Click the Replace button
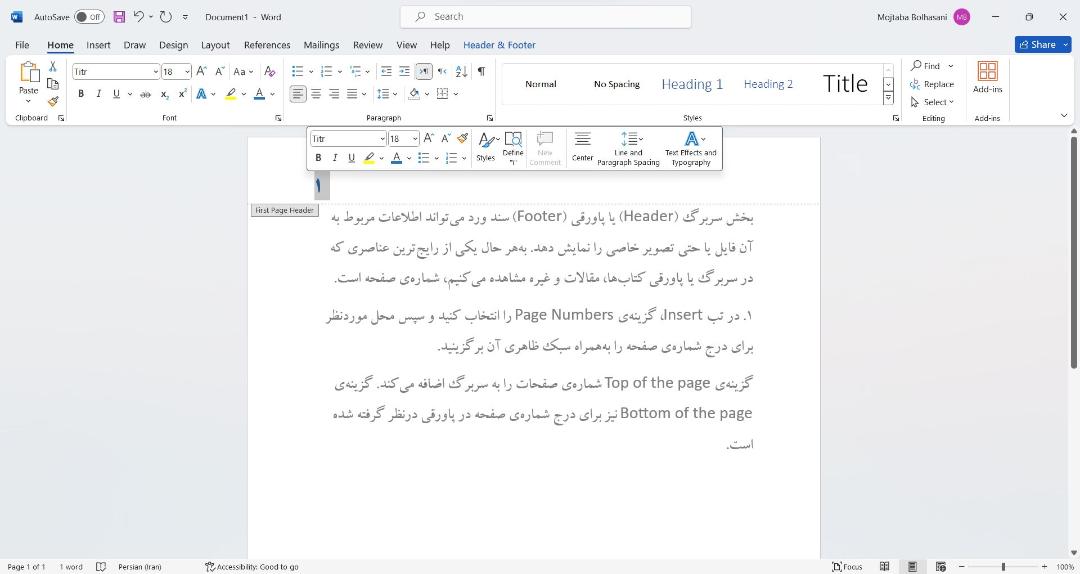Screen dimensions: 1080x574 (932, 84)
